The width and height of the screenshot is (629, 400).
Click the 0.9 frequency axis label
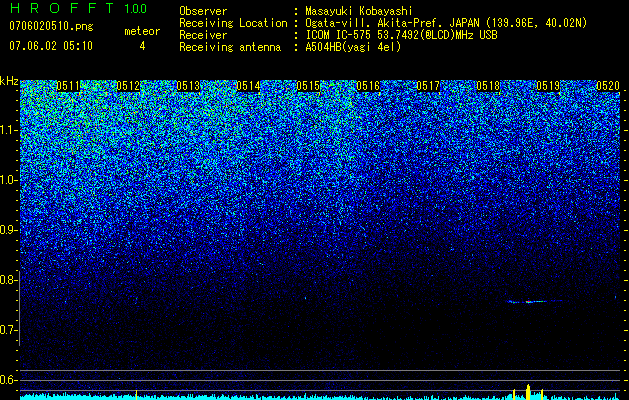(9, 230)
